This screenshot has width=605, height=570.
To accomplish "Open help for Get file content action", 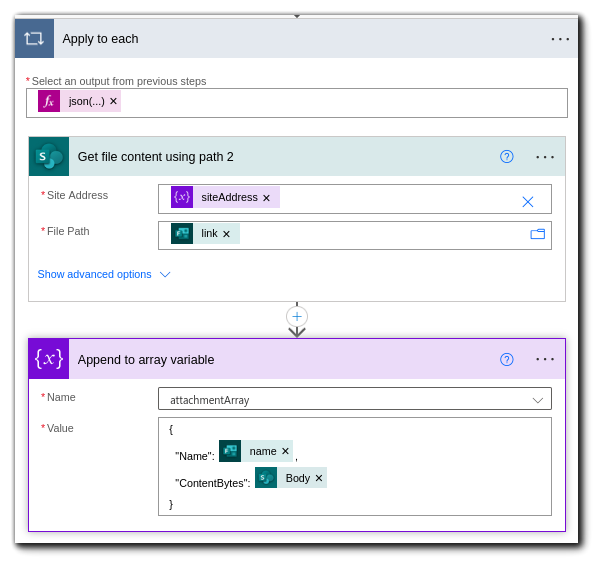I will [x=507, y=157].
